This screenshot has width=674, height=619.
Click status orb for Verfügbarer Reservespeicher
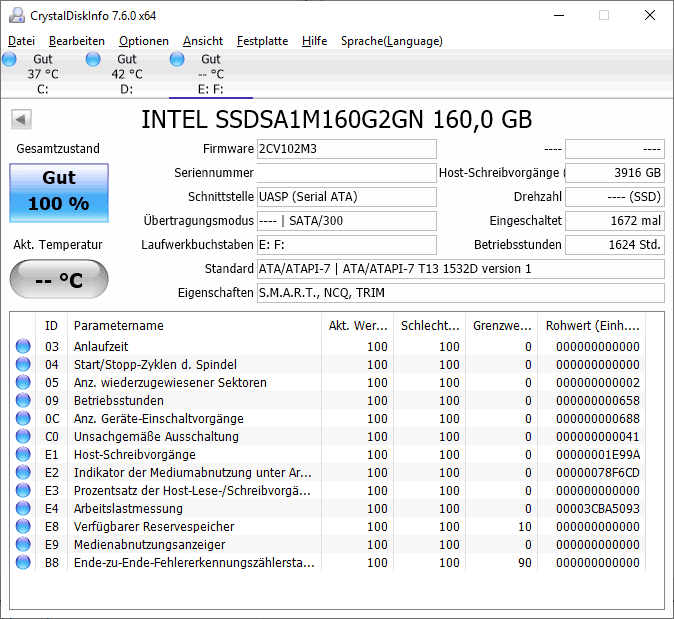[23, 527]
